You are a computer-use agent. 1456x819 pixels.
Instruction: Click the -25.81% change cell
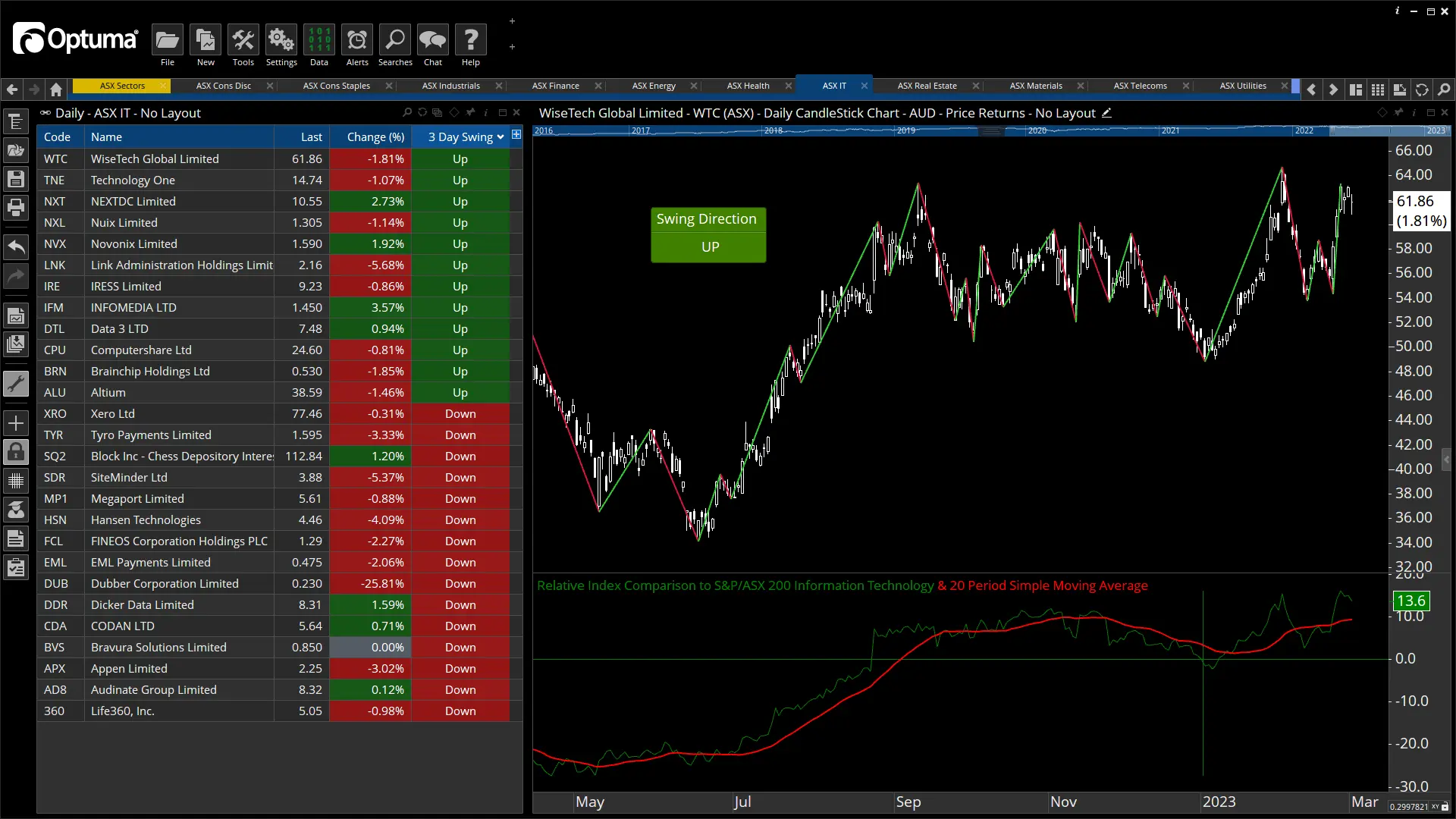(x=371, y=583)
